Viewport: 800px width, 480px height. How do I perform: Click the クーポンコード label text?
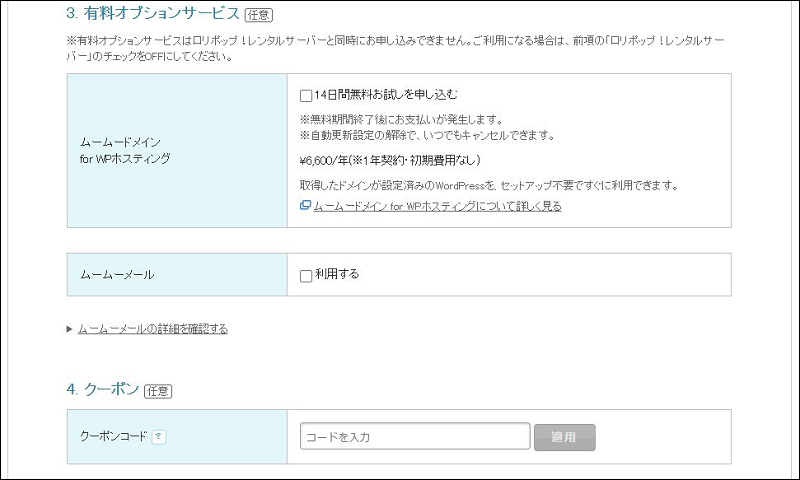pyautogui.click(x=114, y=437)
